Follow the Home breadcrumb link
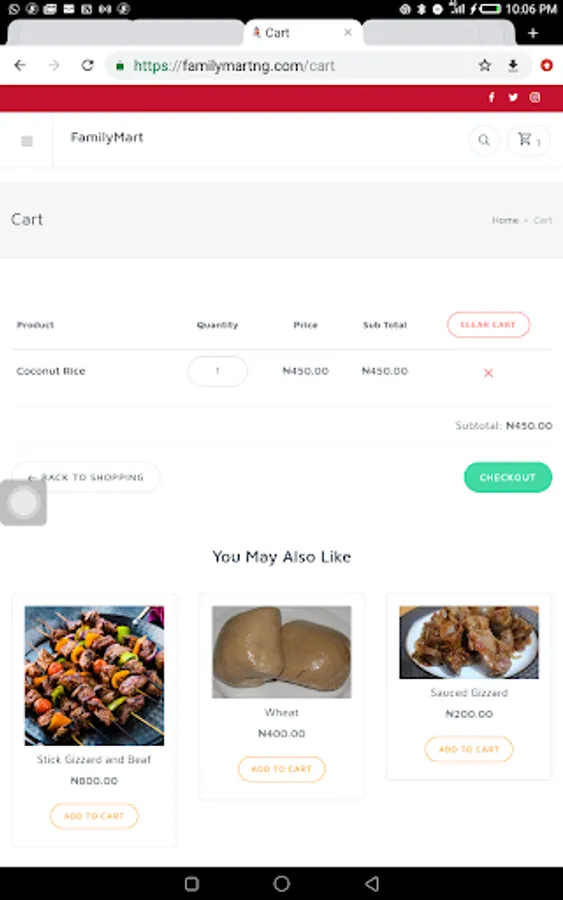The width and height of the screenshot is (563, 900). point(505,220)
